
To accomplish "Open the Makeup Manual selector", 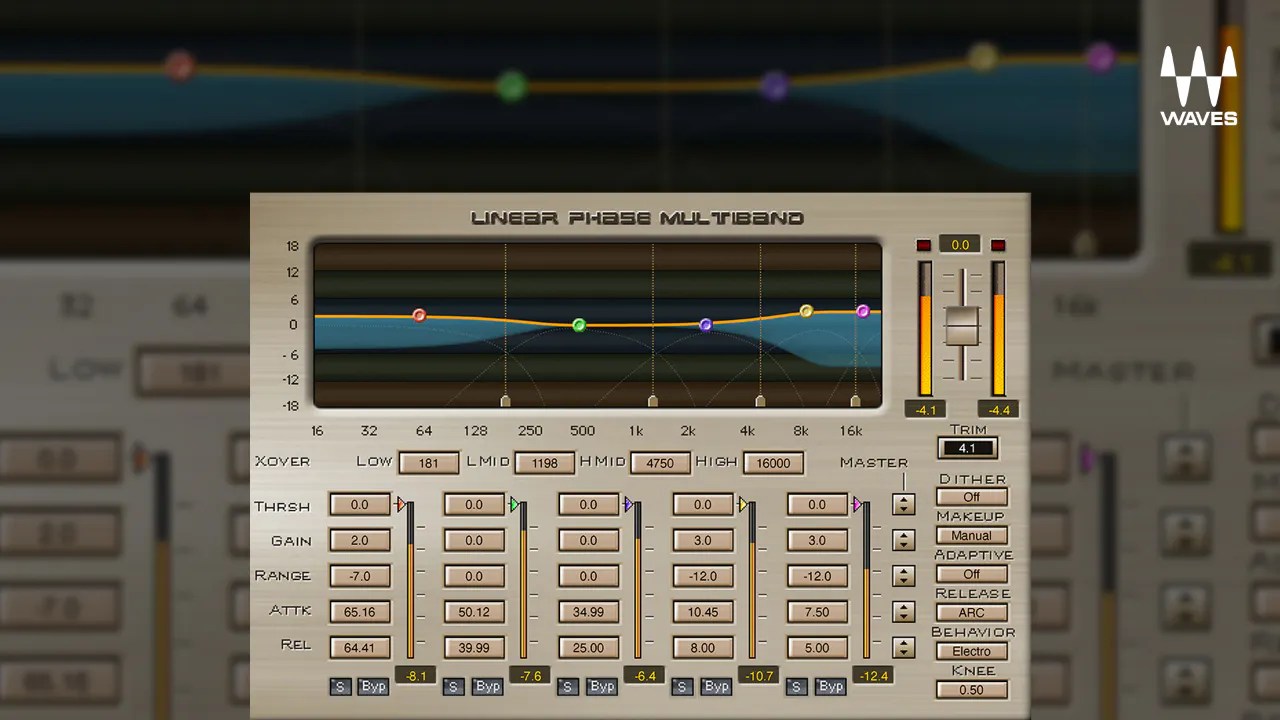I will [971, 535].
